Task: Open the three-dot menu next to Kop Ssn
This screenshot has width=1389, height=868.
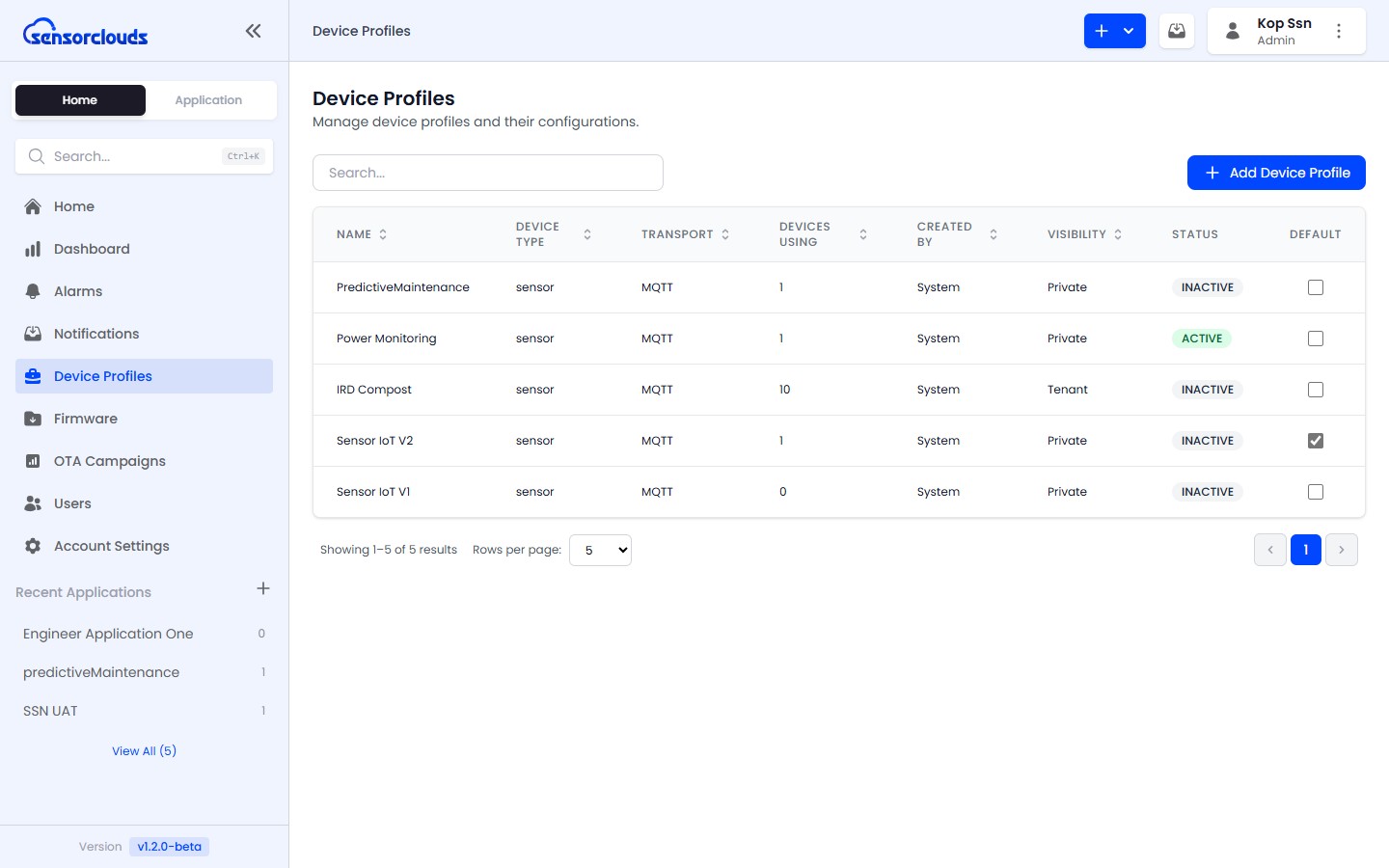Action: (1339, 30)
